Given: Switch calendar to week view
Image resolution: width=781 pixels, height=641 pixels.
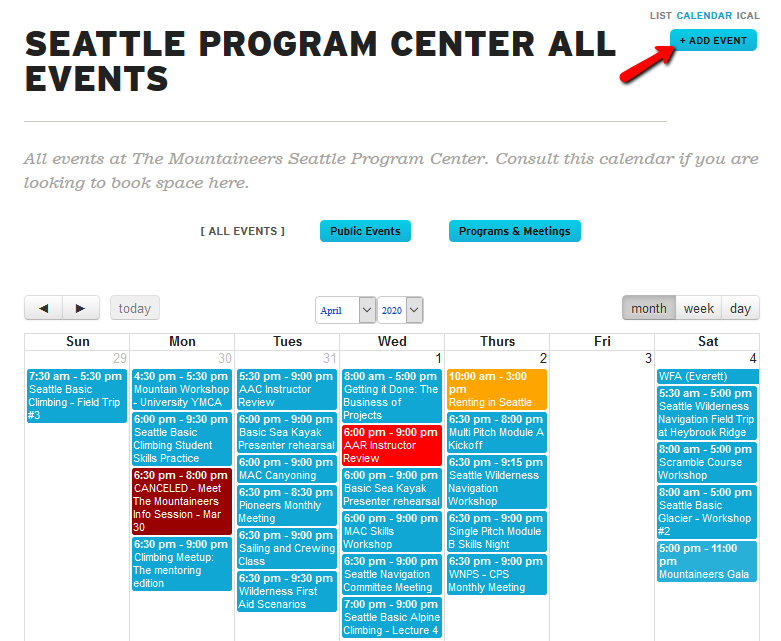Looking at the screenshot, I should [698, 308].
